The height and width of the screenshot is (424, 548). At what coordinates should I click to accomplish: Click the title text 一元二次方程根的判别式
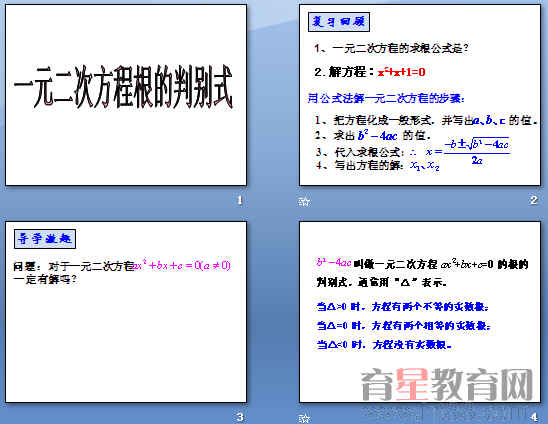[123, 87]
